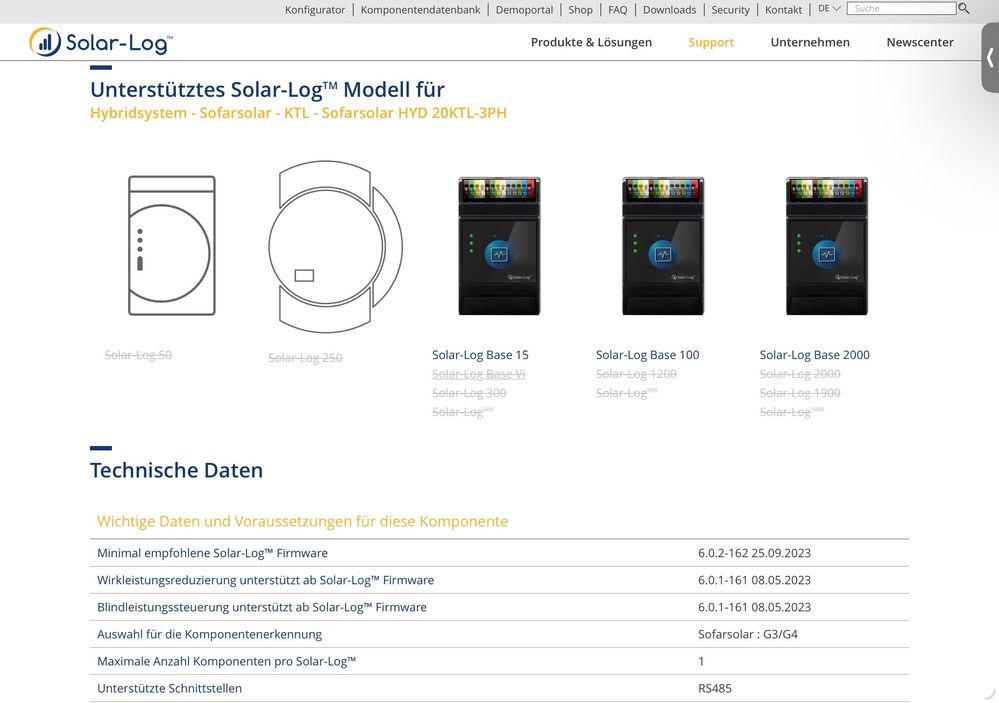Go to the Downloads page
Screen dimensions: 999x703
669,10
